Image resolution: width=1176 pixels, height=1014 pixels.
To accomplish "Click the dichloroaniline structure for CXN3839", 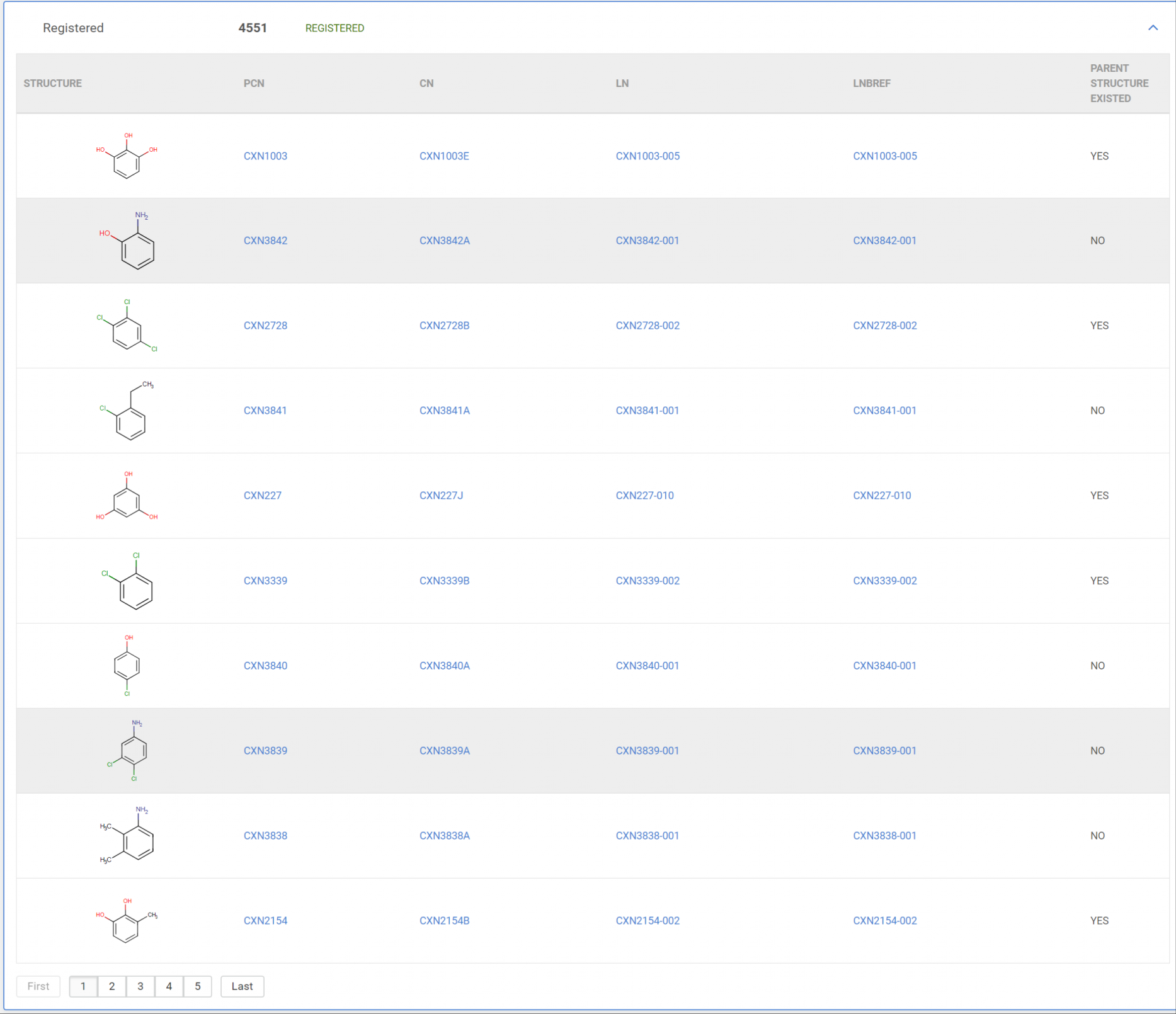I will (x=129, y=751).
